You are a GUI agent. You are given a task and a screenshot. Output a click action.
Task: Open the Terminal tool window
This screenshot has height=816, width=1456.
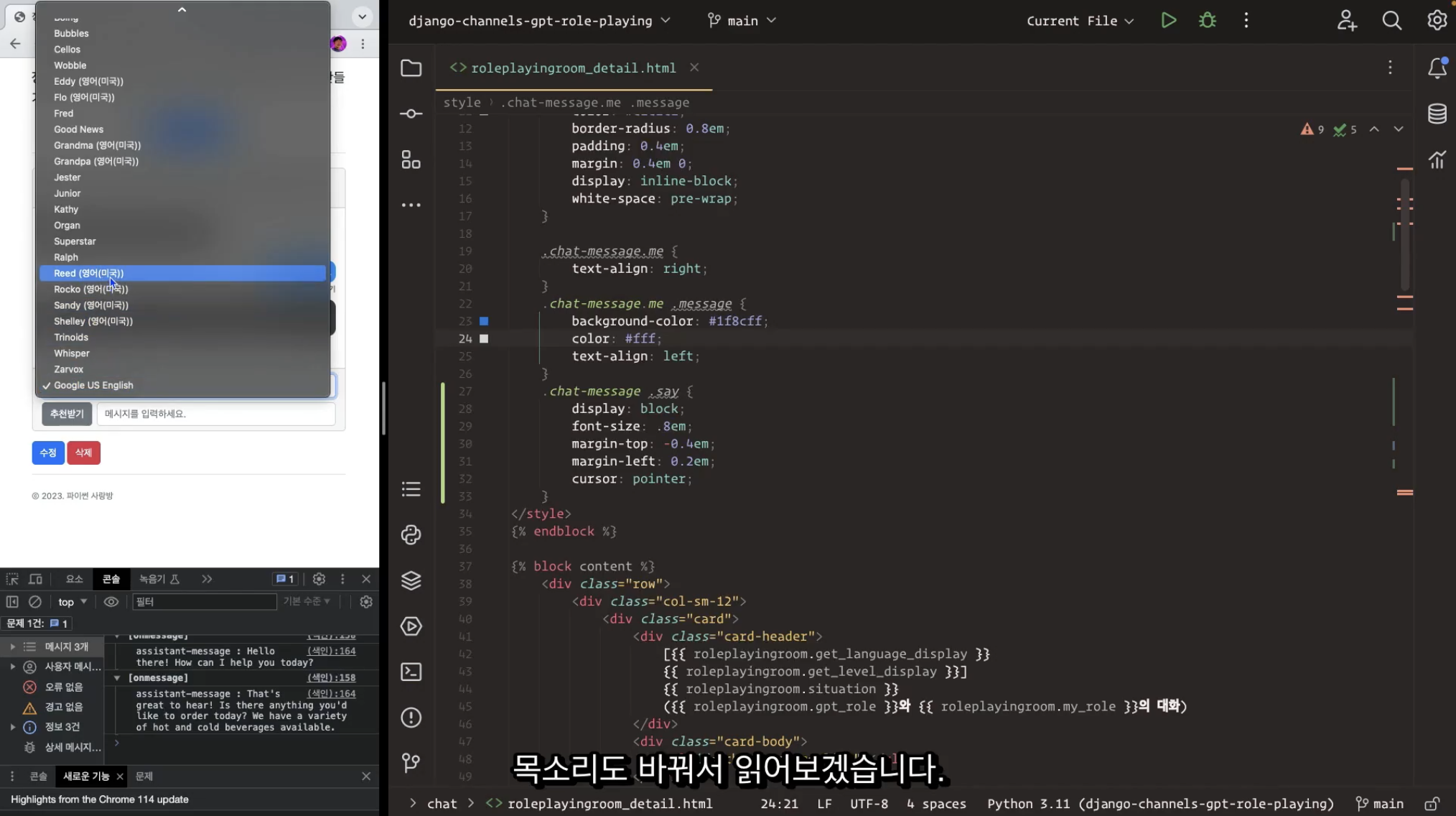(x=411, y=672)
